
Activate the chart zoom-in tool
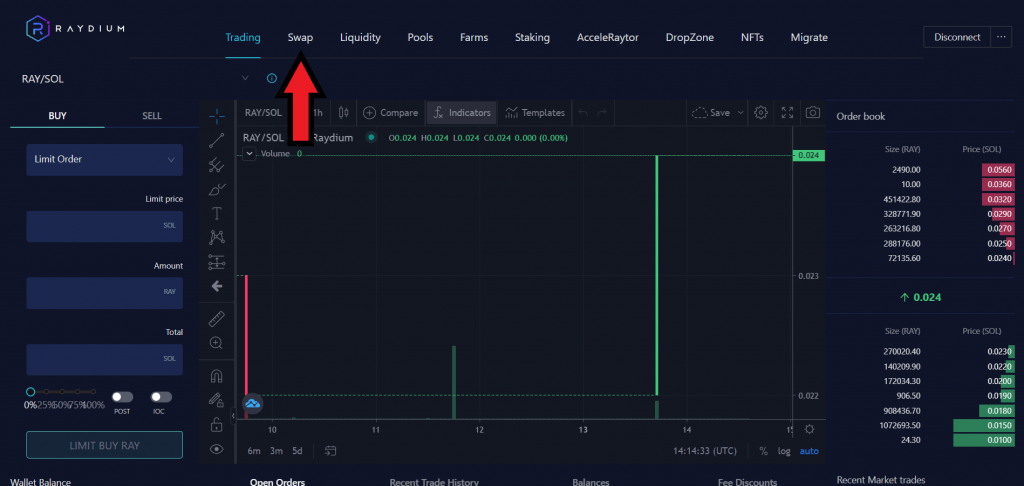[217, 343]
